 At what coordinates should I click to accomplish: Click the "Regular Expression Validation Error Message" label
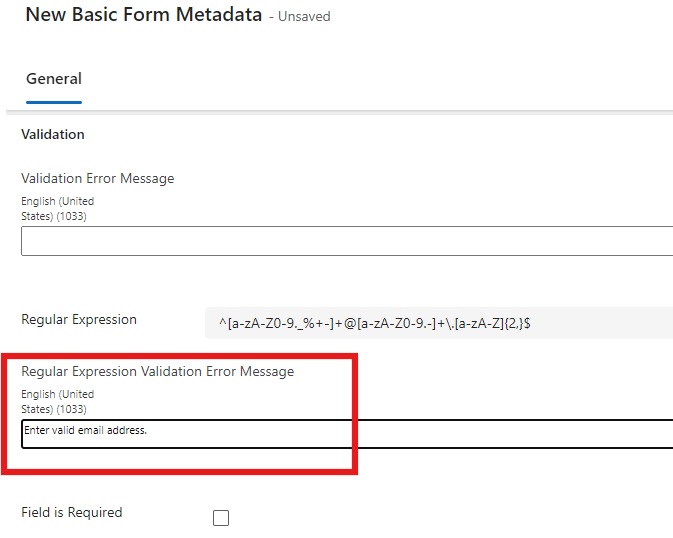point(158,371)
